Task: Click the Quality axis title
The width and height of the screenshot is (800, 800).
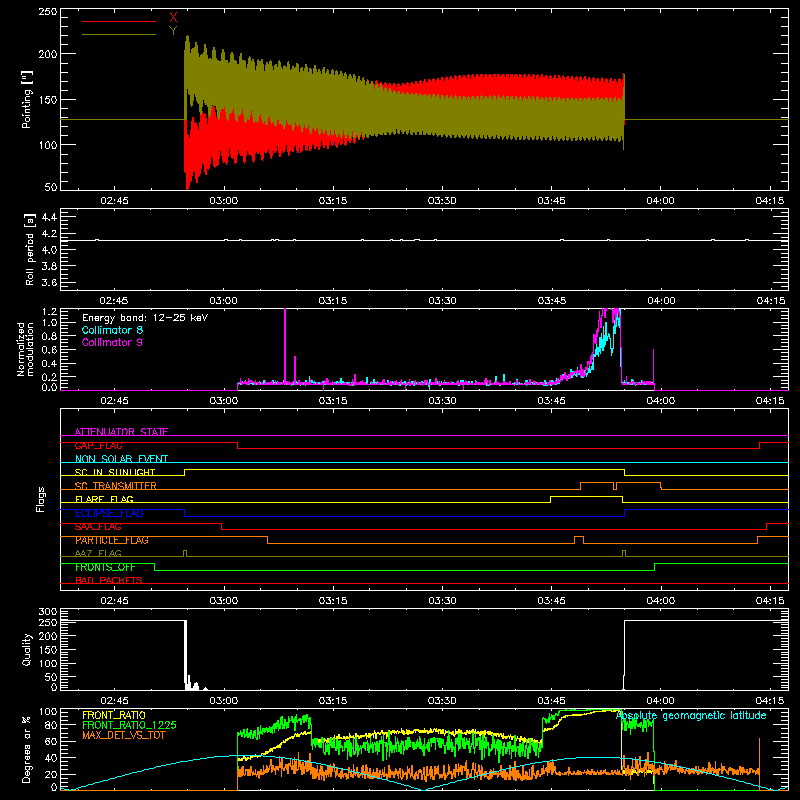Action: click(27, 649)
